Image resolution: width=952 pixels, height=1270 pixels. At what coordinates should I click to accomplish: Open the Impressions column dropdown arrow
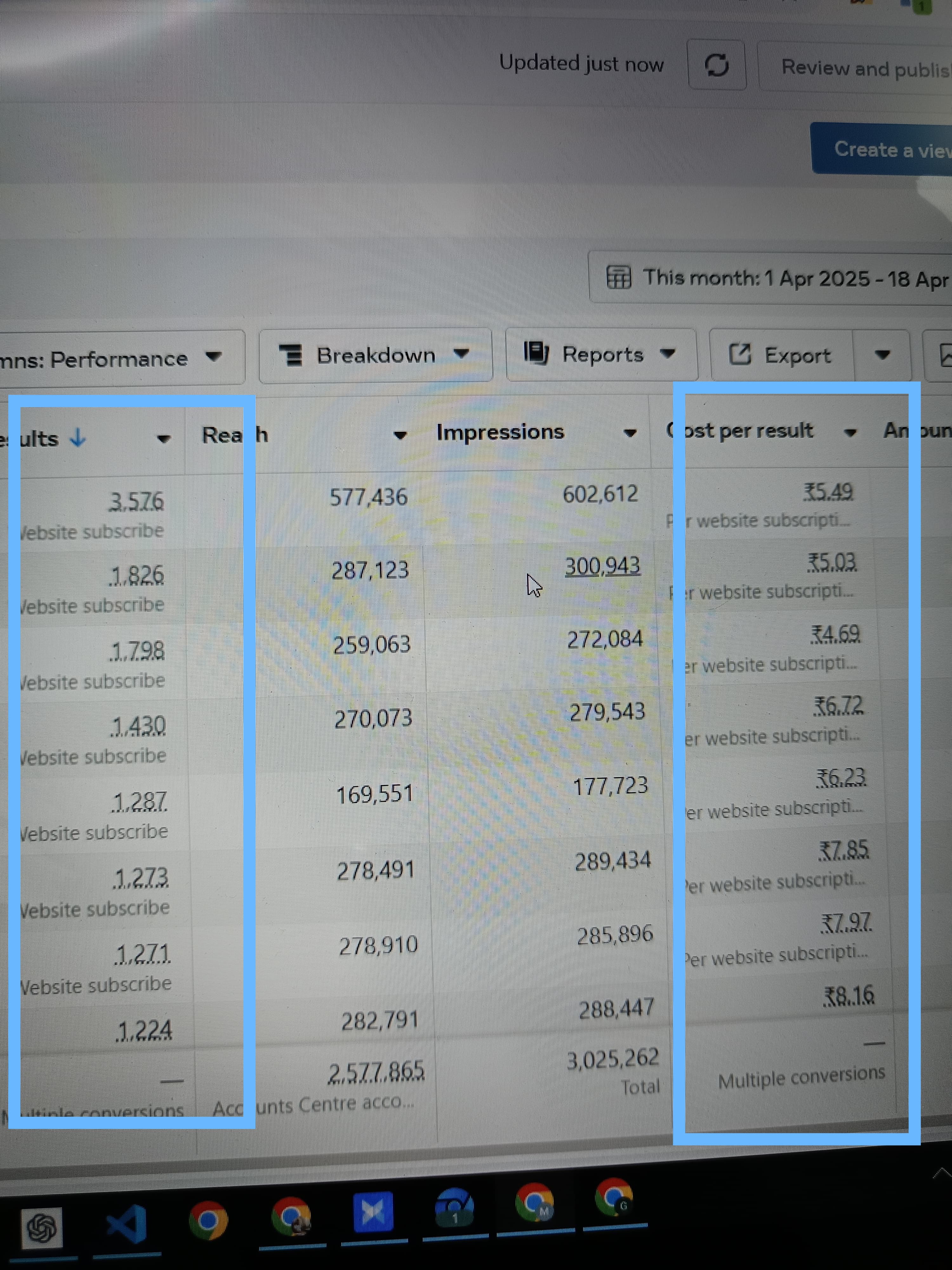pyautogui.click(x=630, y=433)
